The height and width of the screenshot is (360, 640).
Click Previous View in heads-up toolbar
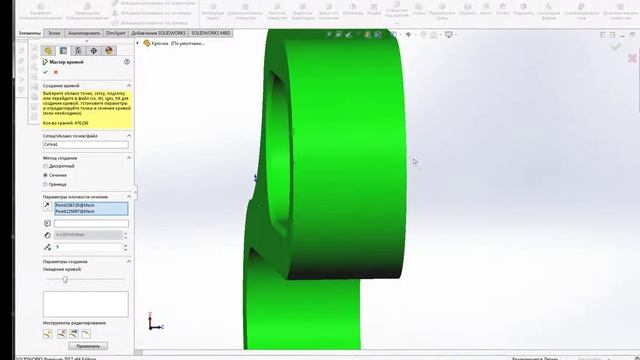tap(348, 35)
